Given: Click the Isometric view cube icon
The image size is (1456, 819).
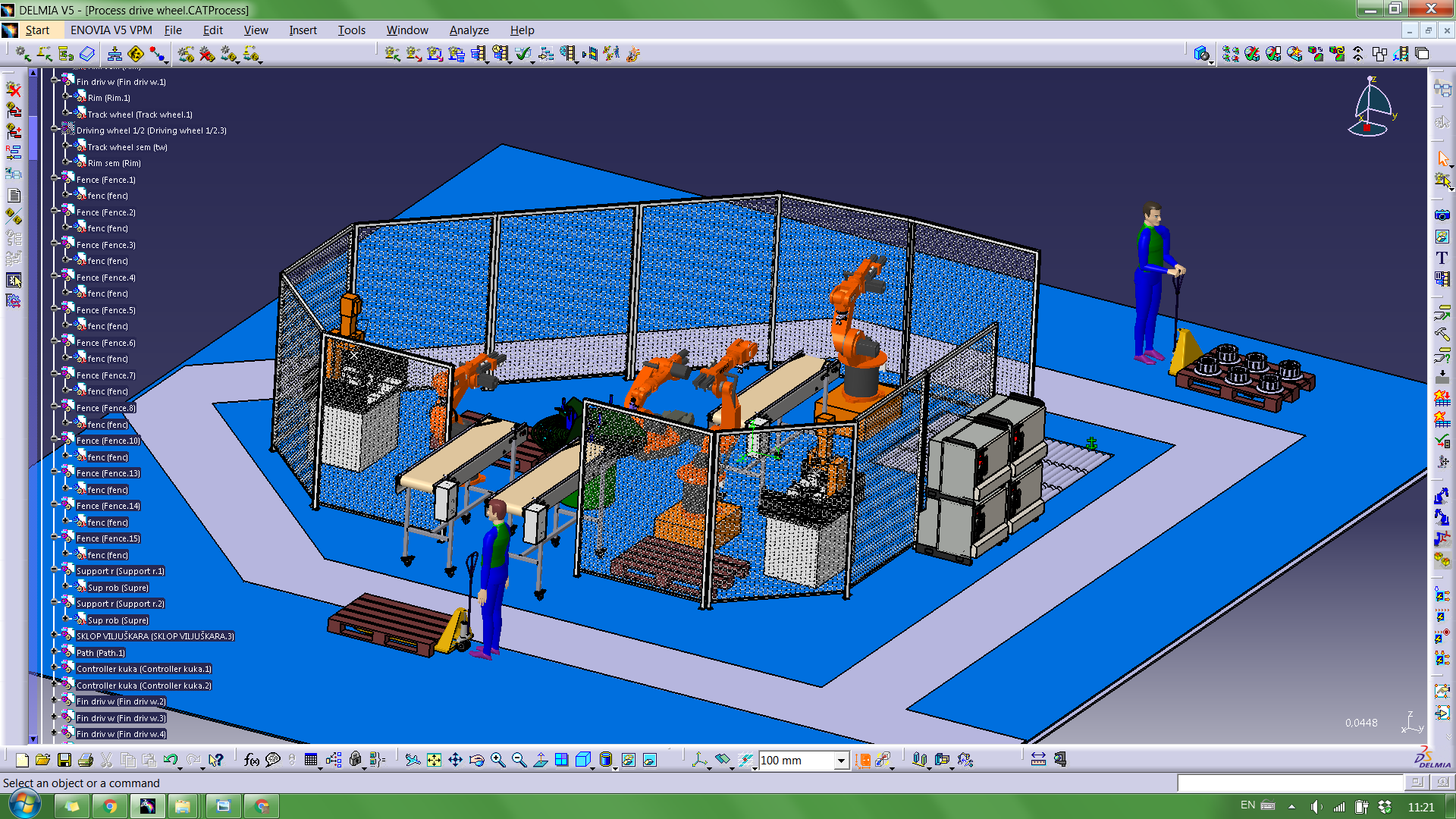Looking at the screenshot, I should point(583,760).
